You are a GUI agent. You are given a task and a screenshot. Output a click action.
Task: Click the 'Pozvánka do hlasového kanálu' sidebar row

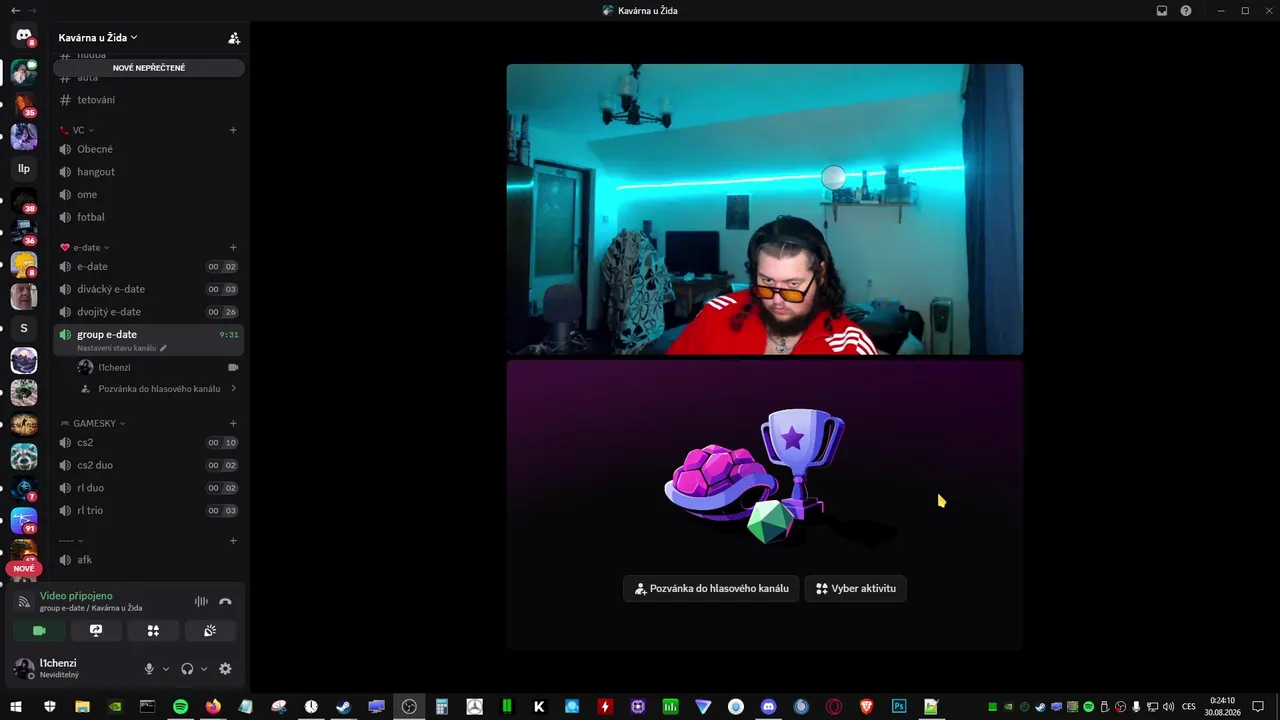click(160, 388)
